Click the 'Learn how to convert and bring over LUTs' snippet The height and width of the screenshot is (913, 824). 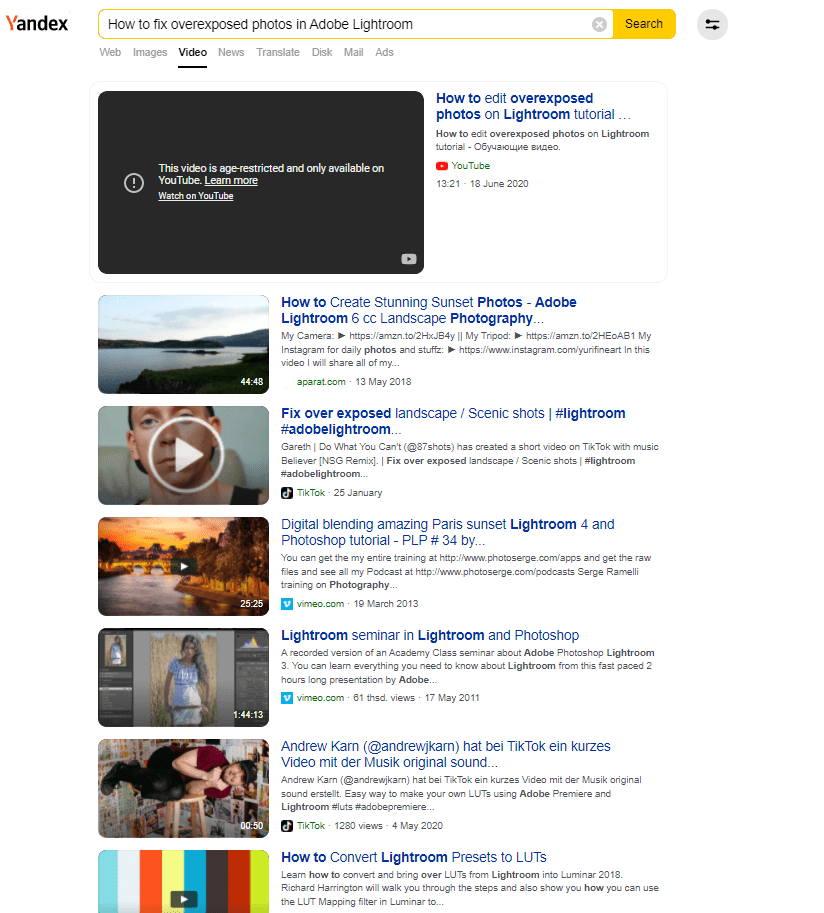pyautogui.click(x=470, y=888)
